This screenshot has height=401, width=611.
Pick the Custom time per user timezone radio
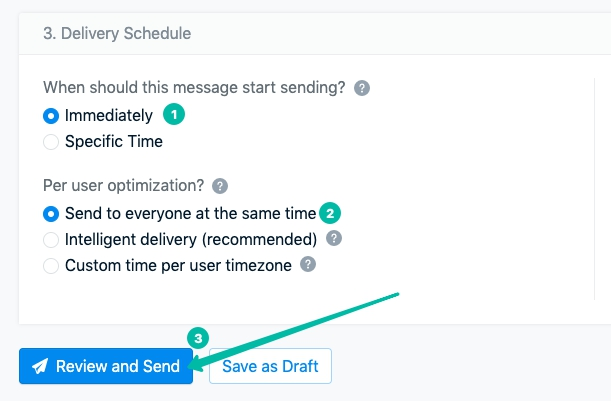(51, 265)
